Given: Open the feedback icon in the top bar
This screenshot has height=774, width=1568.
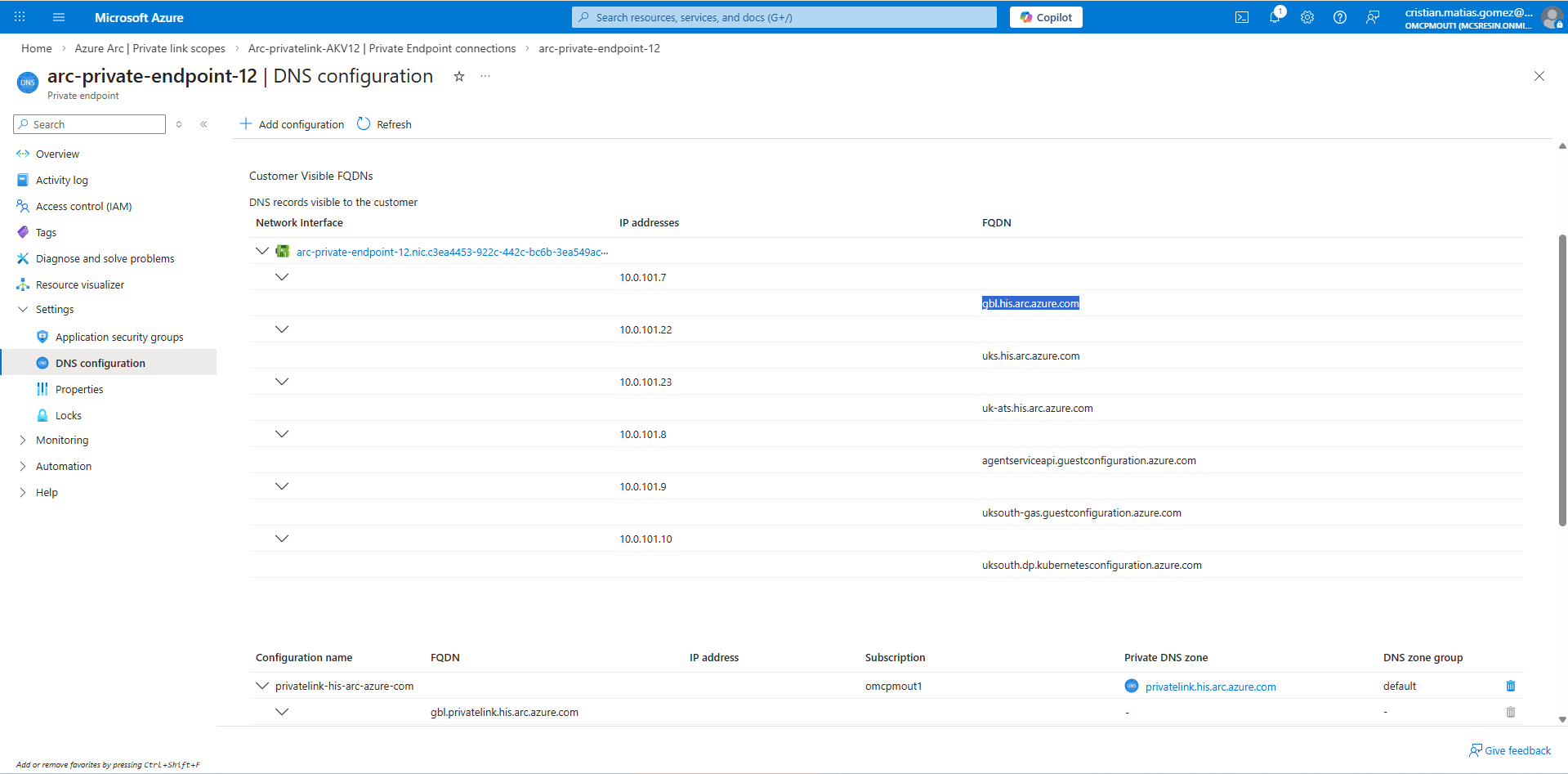Looking at the screenshot, I should tap(1372, 16).
